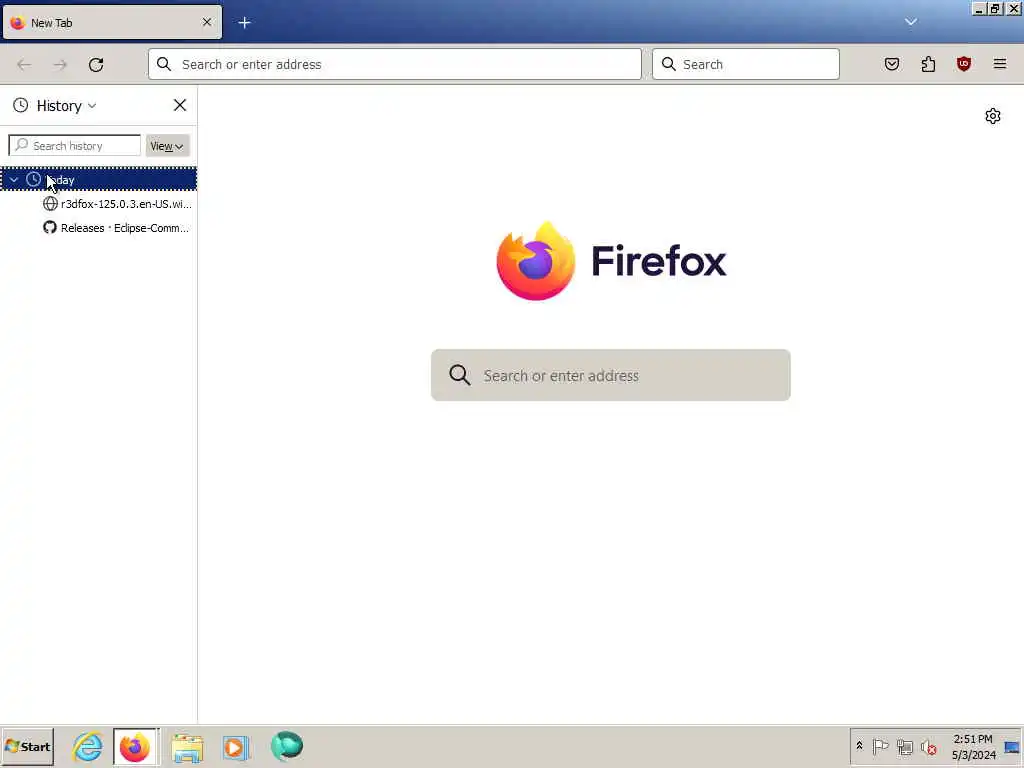This screenshot has height=768, width=1024.
Task: Open the Extensions puzzle icon
Action: [x=928, y=64]
